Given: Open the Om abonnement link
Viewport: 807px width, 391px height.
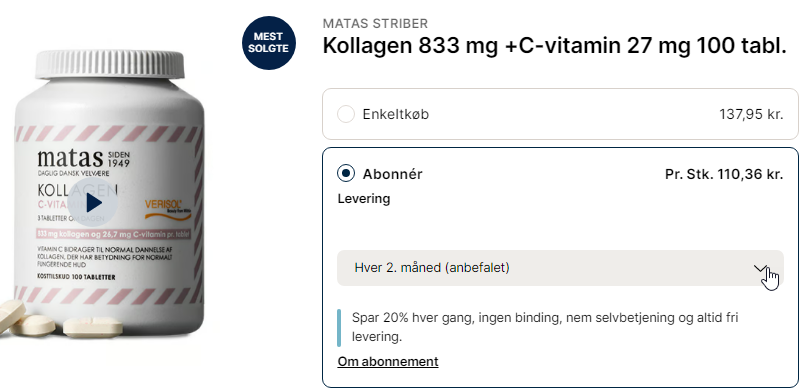Looking at the screenshot, I should tap(388, 362).
